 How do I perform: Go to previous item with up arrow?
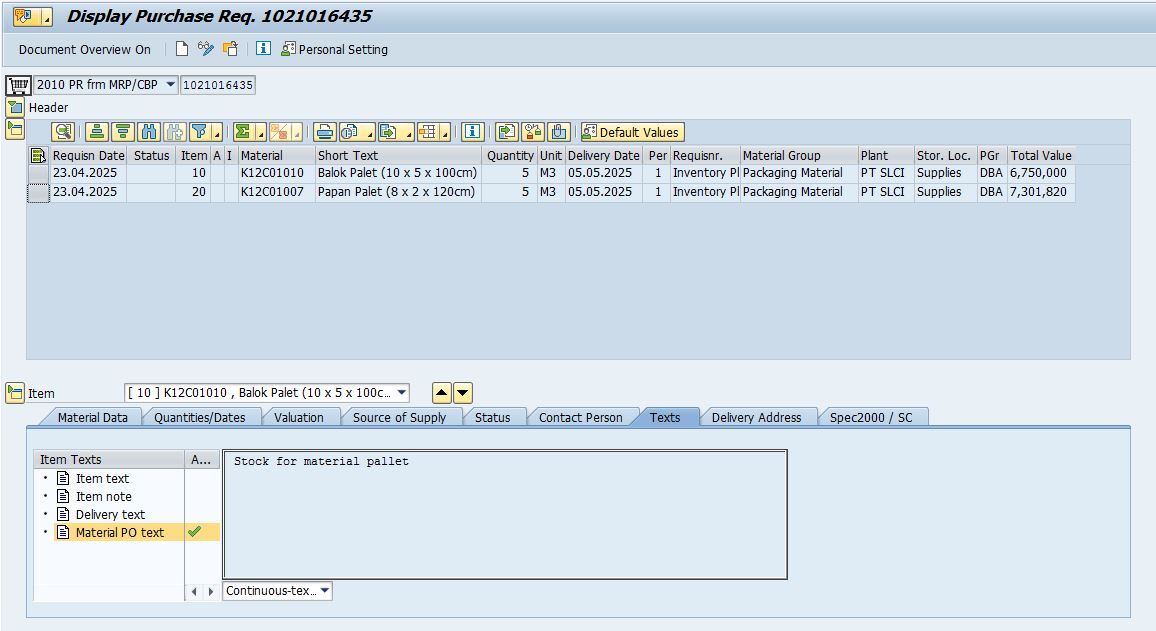point(441,393)
